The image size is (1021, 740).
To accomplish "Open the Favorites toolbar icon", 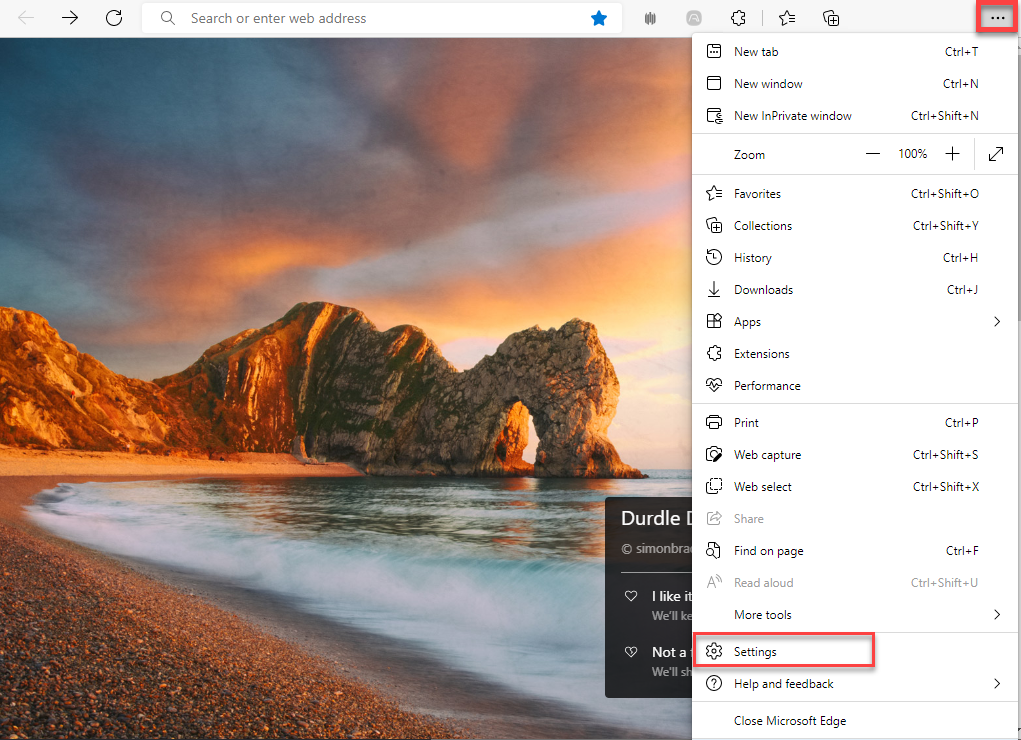I will (787, 18).
